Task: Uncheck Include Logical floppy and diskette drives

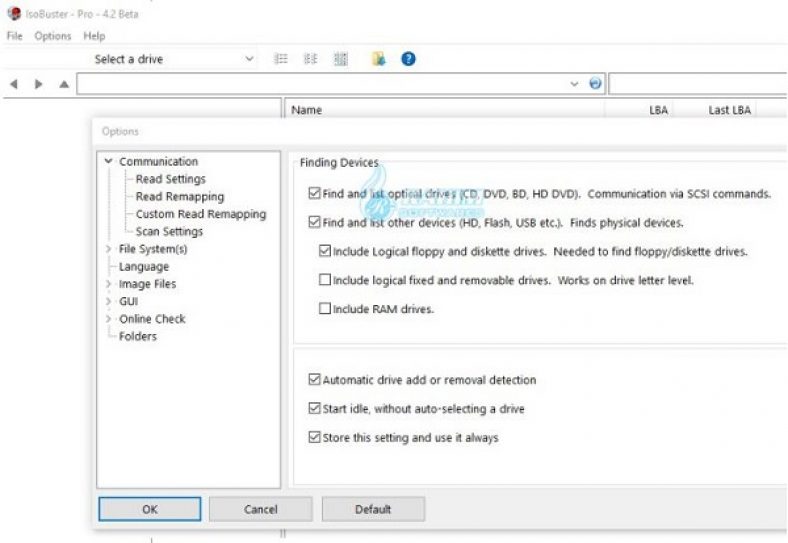Action: [325, 251]
